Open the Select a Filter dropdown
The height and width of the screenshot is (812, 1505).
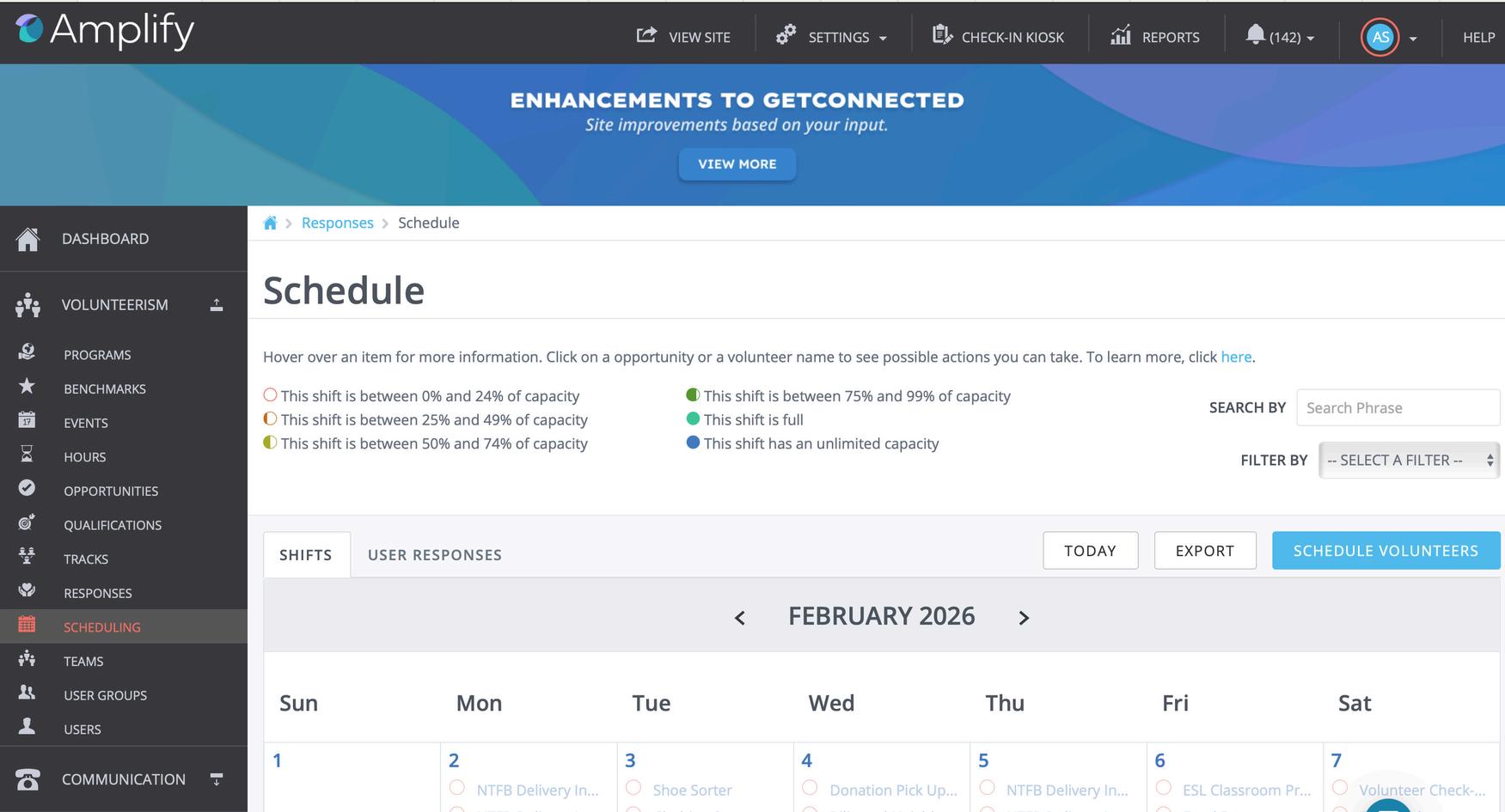pyautogui.click(x=1409, y=461)
